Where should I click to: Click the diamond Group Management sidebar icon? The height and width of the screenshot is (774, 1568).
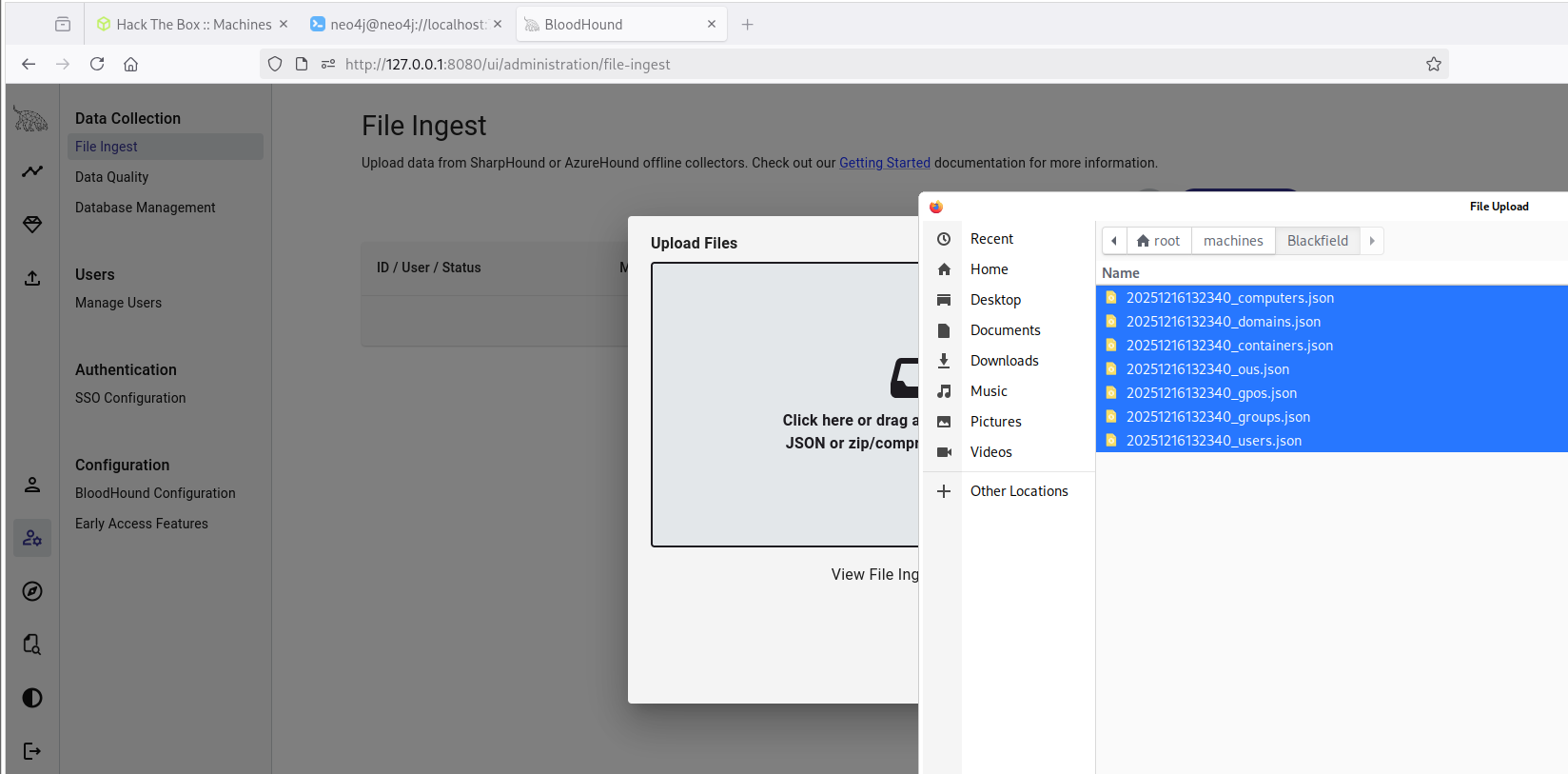coord(32,225)
